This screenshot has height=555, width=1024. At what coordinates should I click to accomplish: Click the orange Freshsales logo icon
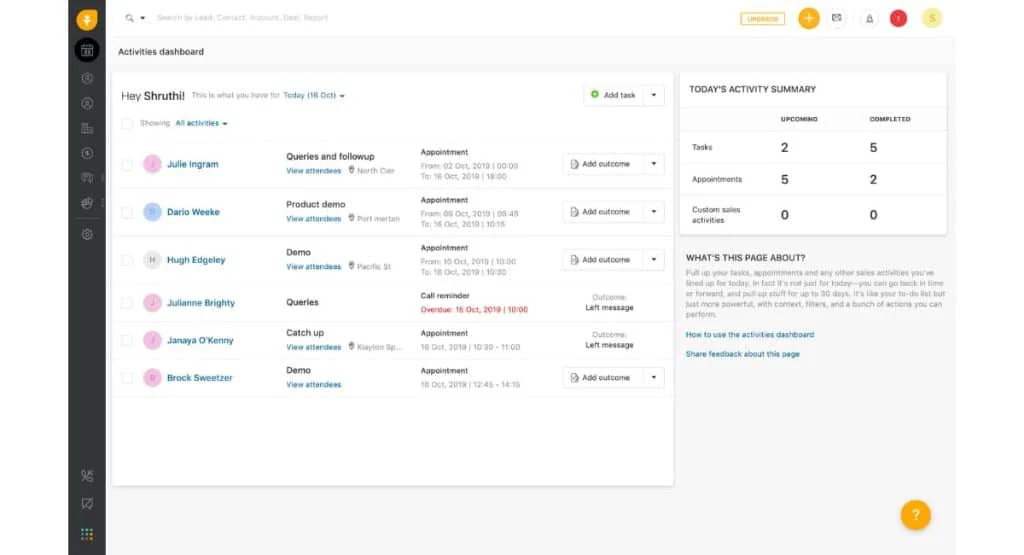[x=87, y=19]
